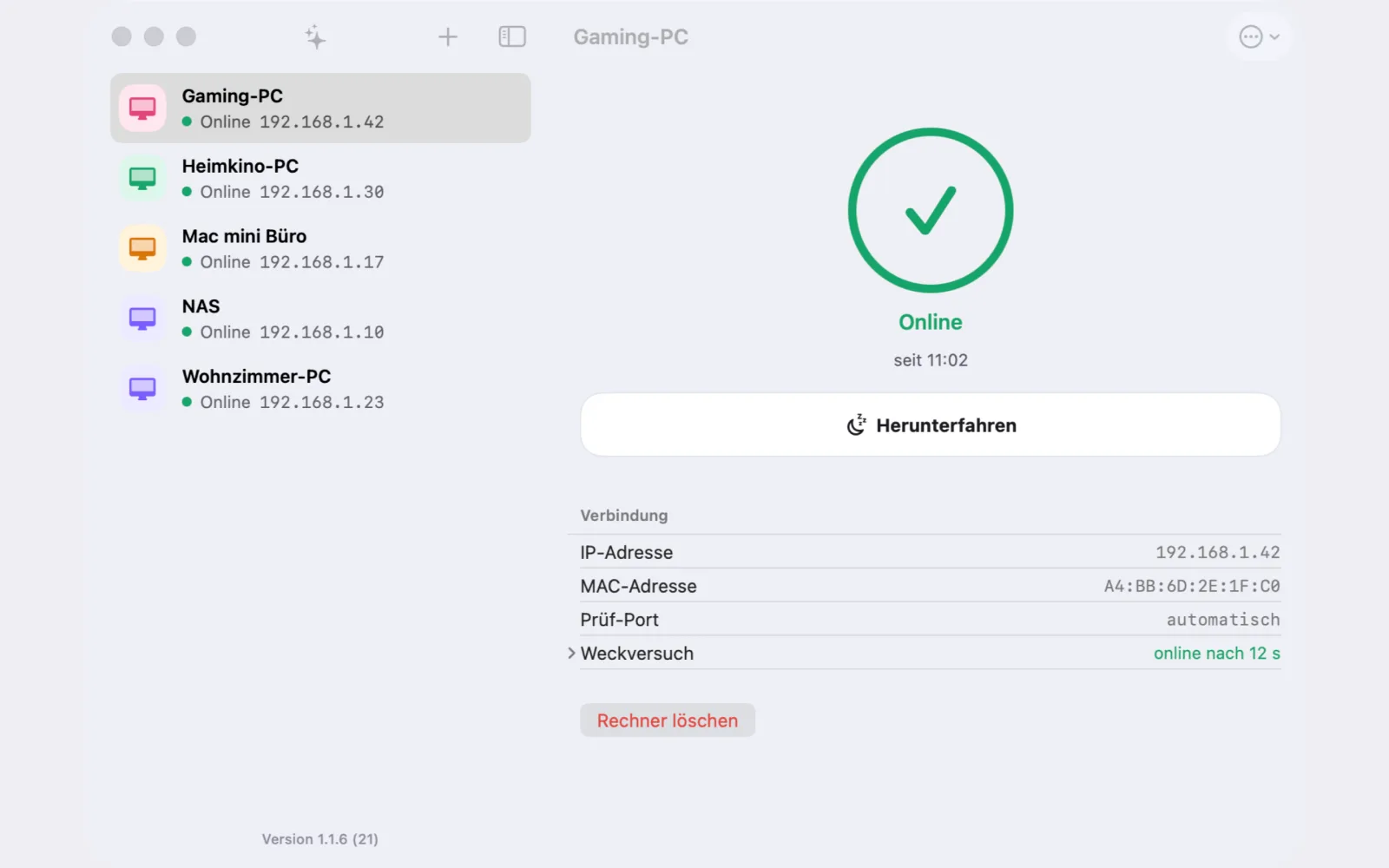Viewport: 1389px width, 868px height.
Task: Click the sparkle icon in the toolbar
Action: (x=315, y=36)
